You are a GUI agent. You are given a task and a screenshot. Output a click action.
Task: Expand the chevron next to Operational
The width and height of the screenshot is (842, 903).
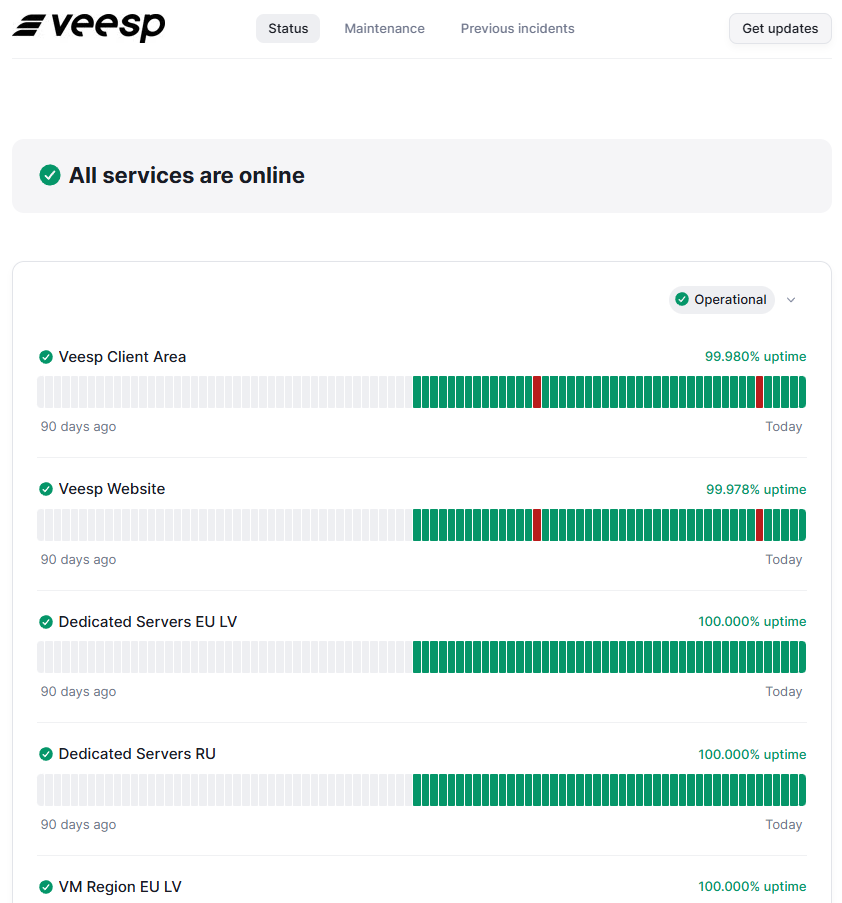(x=791, y=300)
